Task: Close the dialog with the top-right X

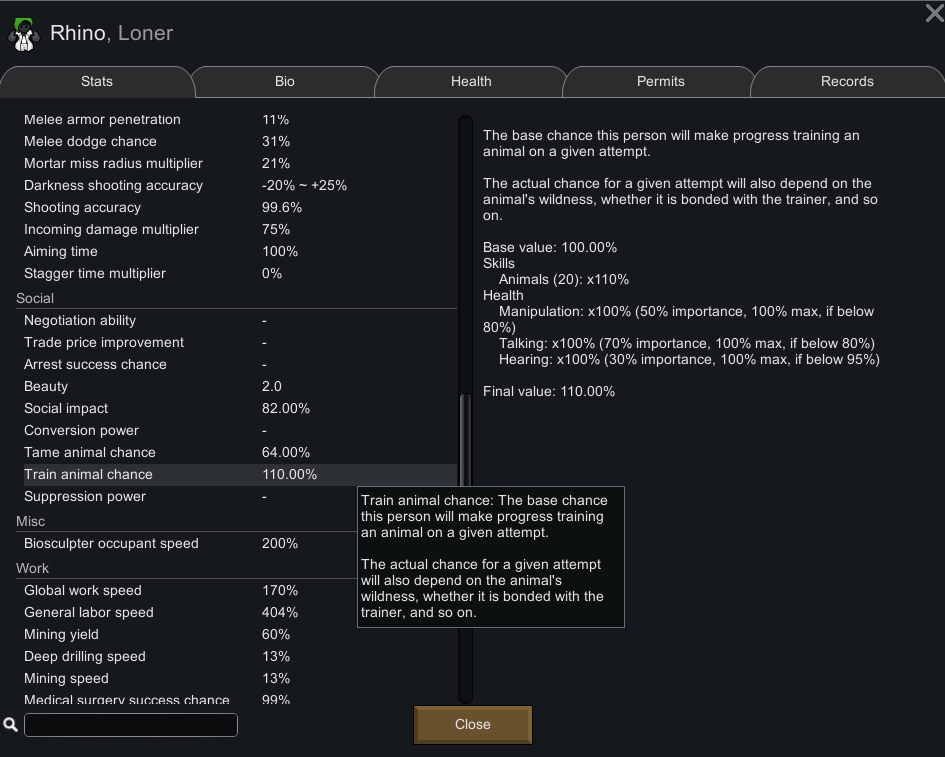Action: [933, 13]
